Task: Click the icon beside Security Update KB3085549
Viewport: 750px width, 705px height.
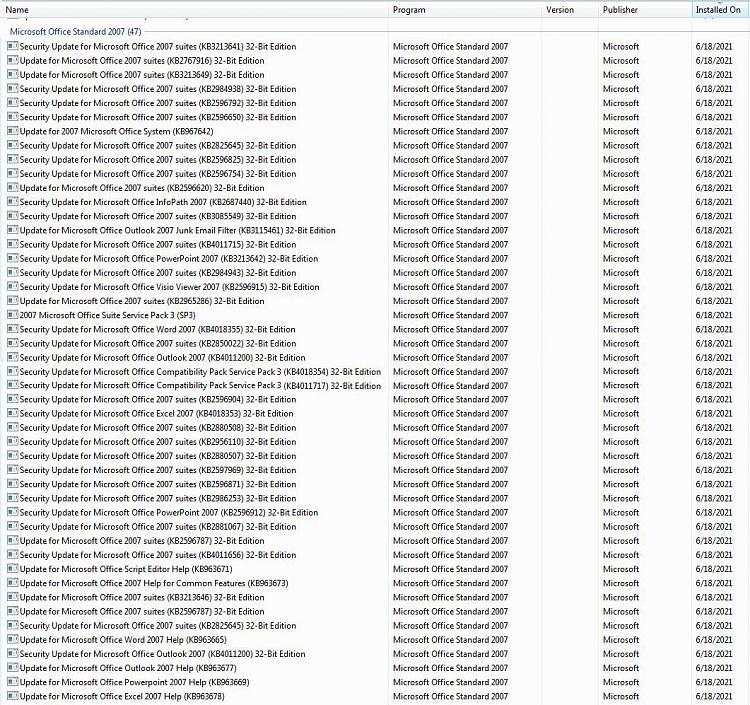Action: click(12, 216)
